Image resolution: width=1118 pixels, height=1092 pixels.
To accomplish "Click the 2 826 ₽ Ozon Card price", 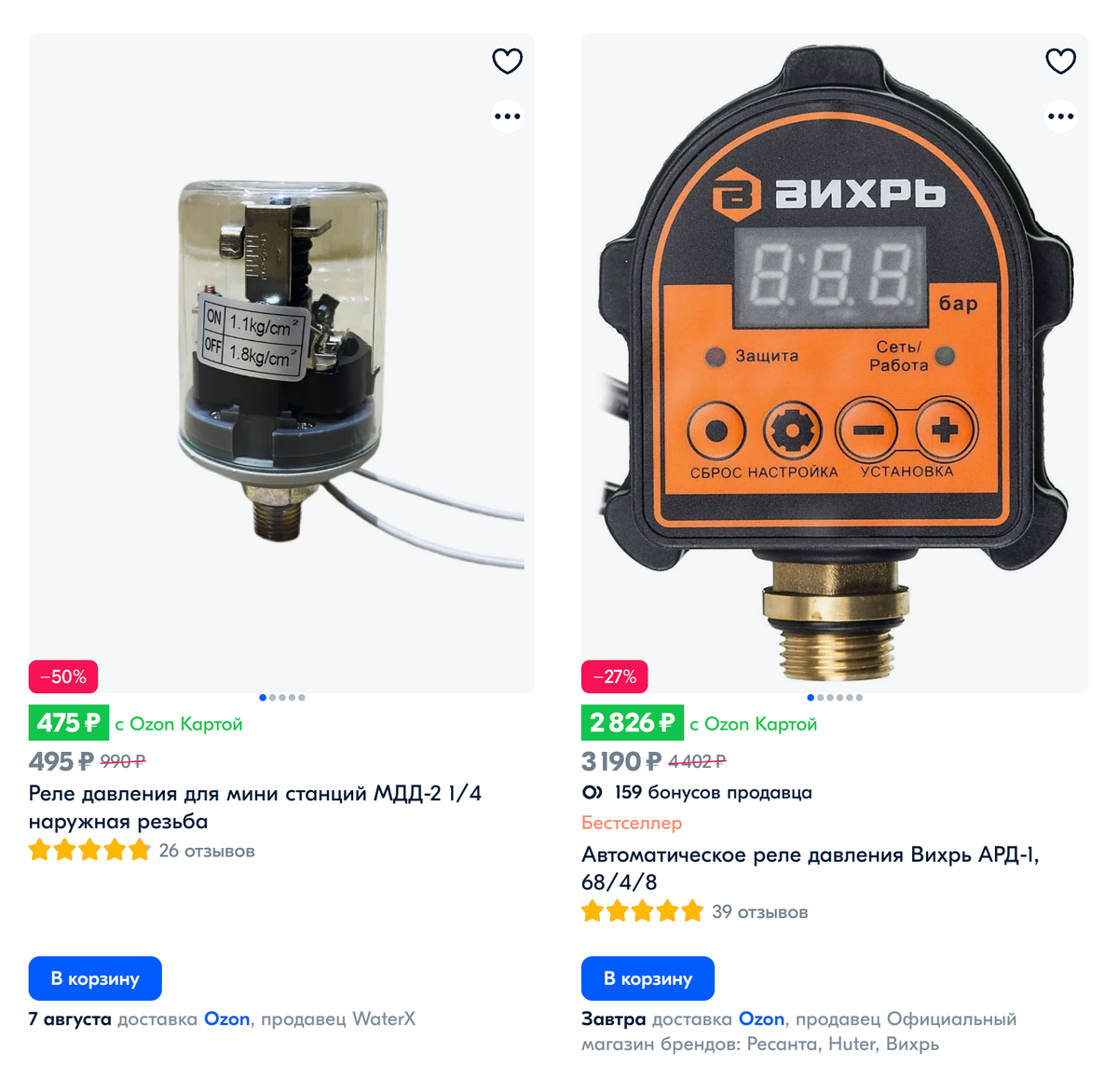I will [x=632, y=723].
